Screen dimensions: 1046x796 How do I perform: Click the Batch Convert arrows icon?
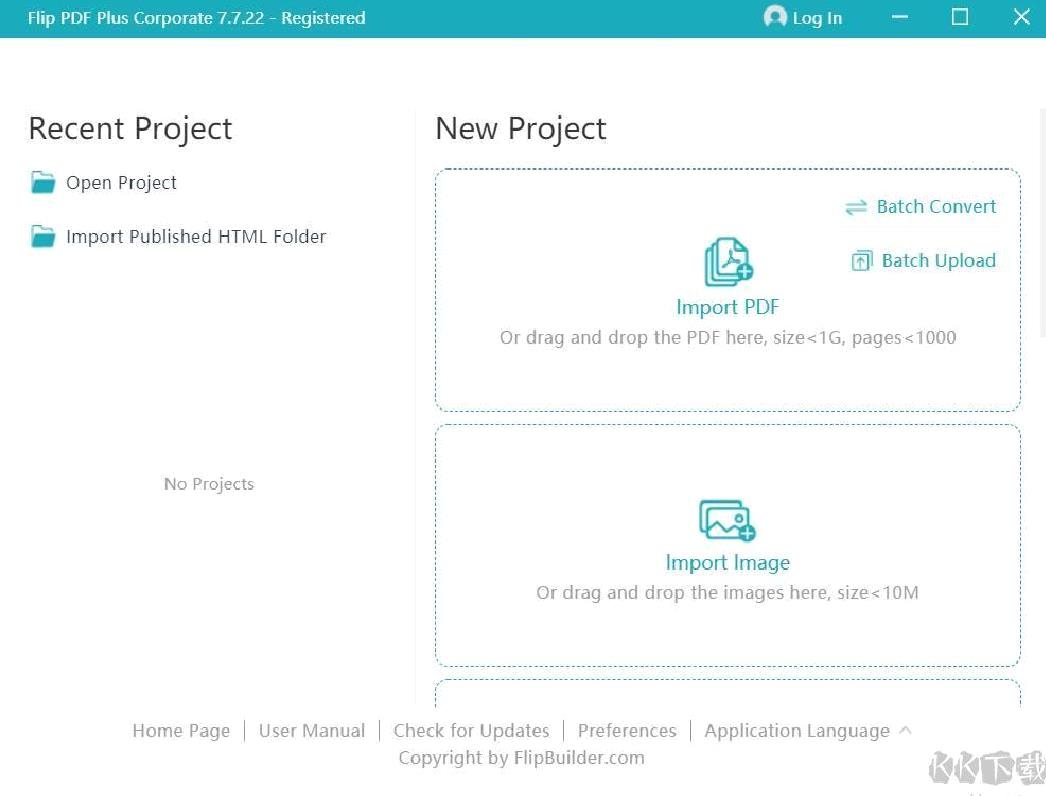[x=856, y=208]
